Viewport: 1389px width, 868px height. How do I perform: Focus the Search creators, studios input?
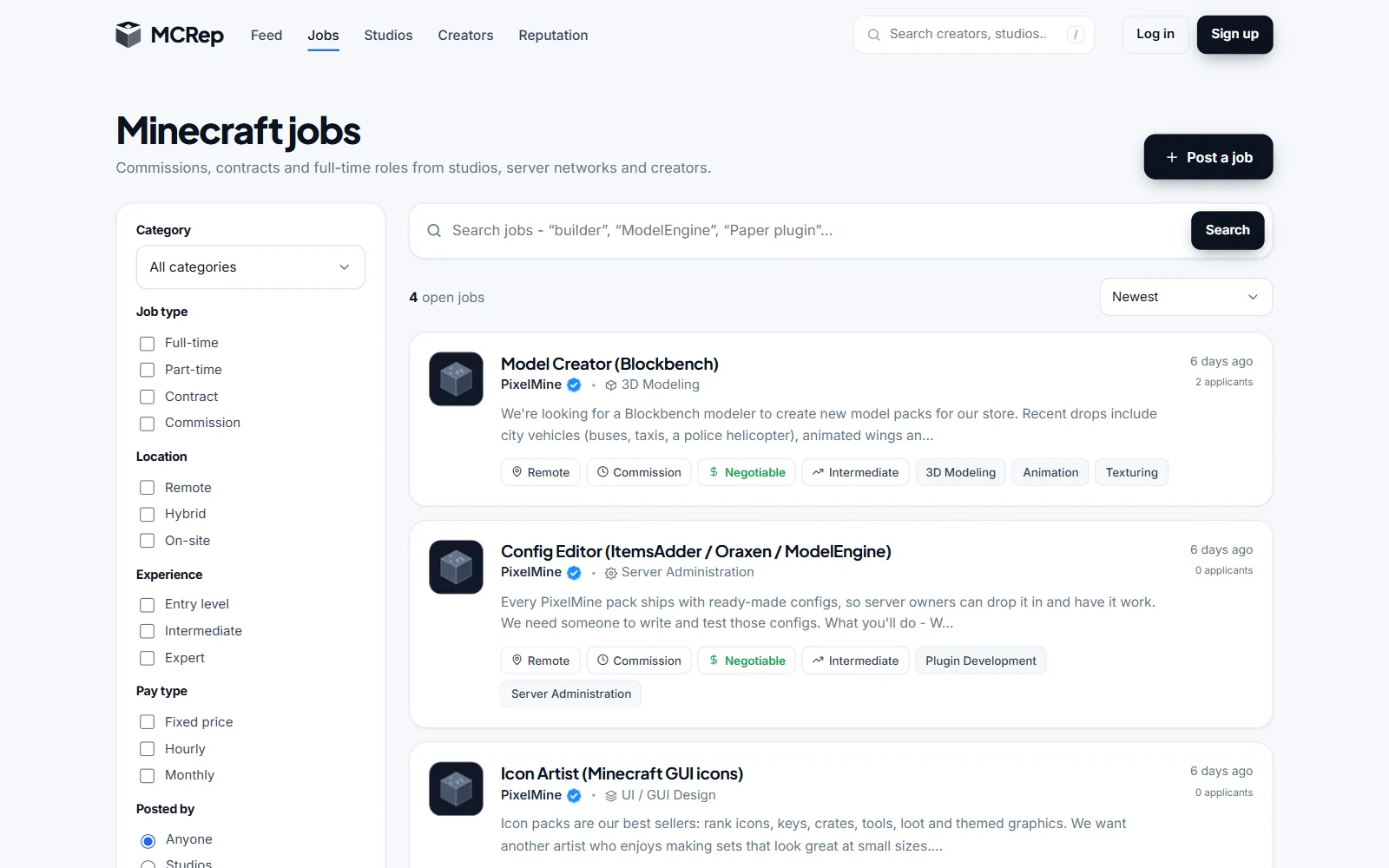point(972,35)
